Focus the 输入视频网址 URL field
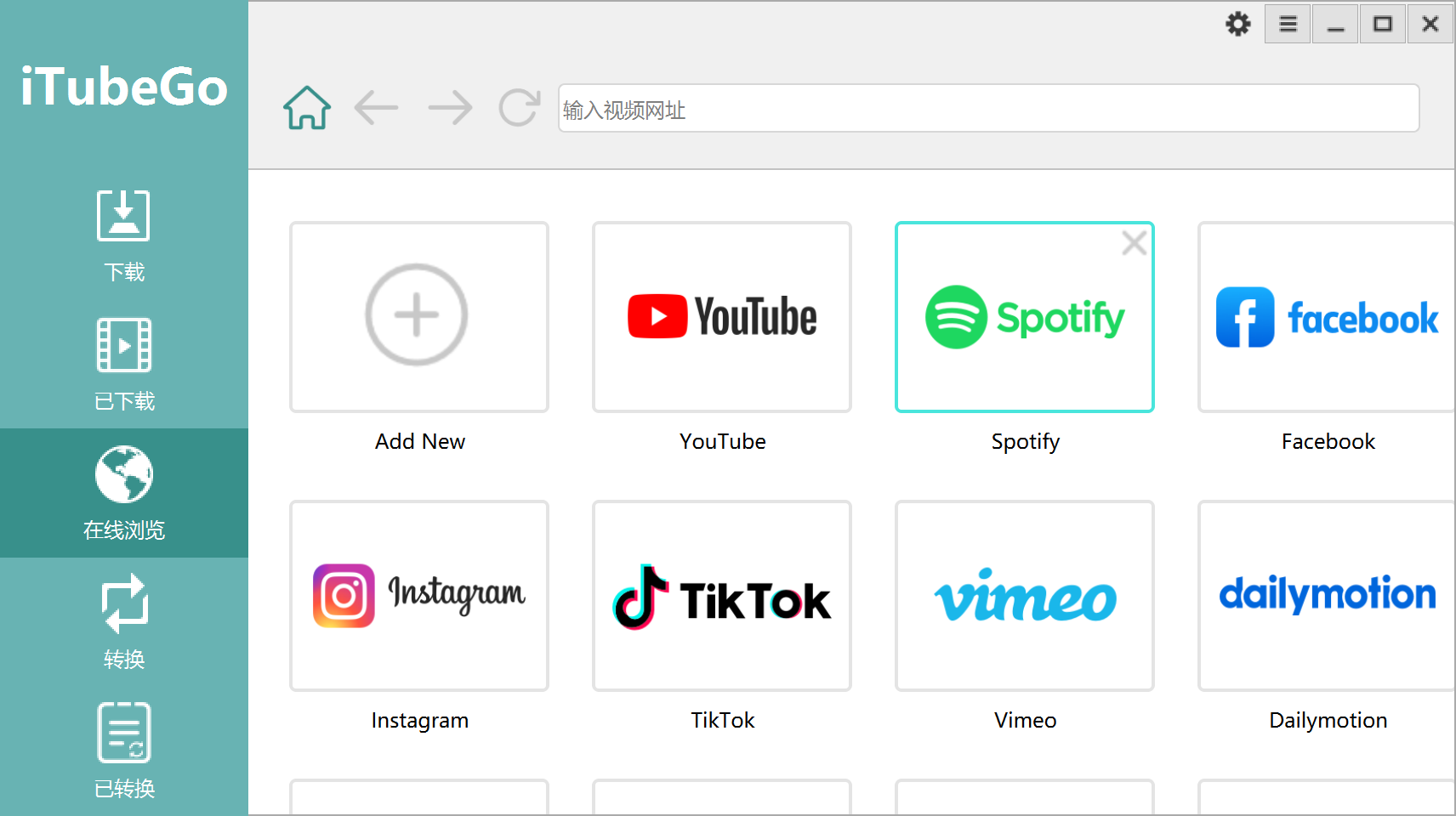 988,108
